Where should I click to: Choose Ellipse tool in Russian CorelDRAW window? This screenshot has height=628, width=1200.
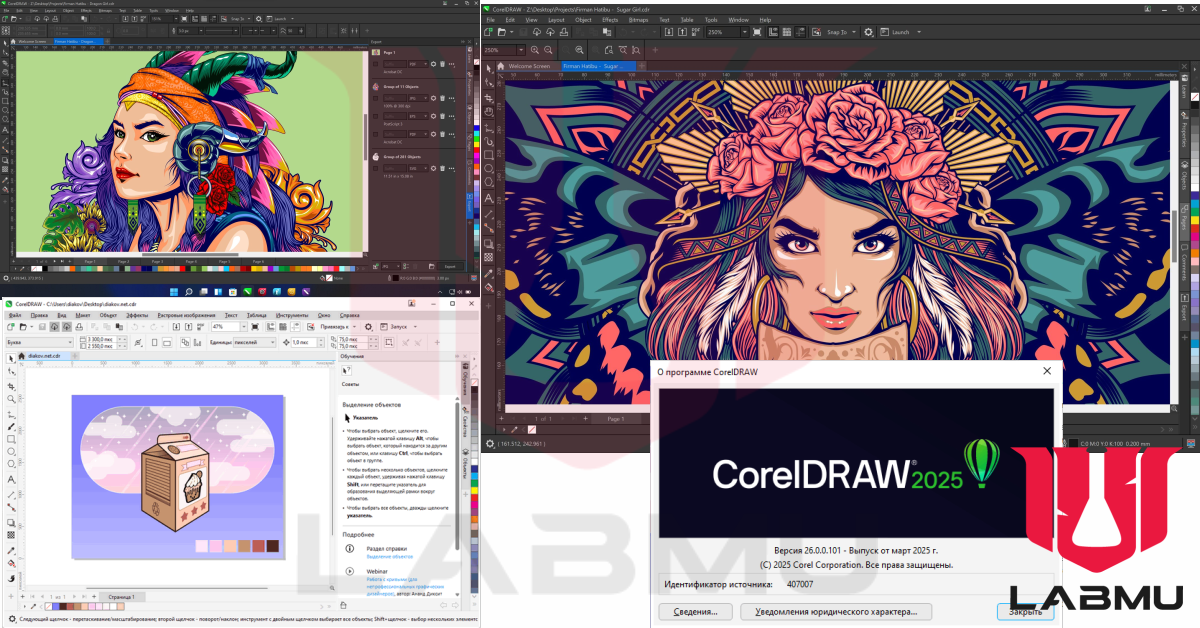11,451
